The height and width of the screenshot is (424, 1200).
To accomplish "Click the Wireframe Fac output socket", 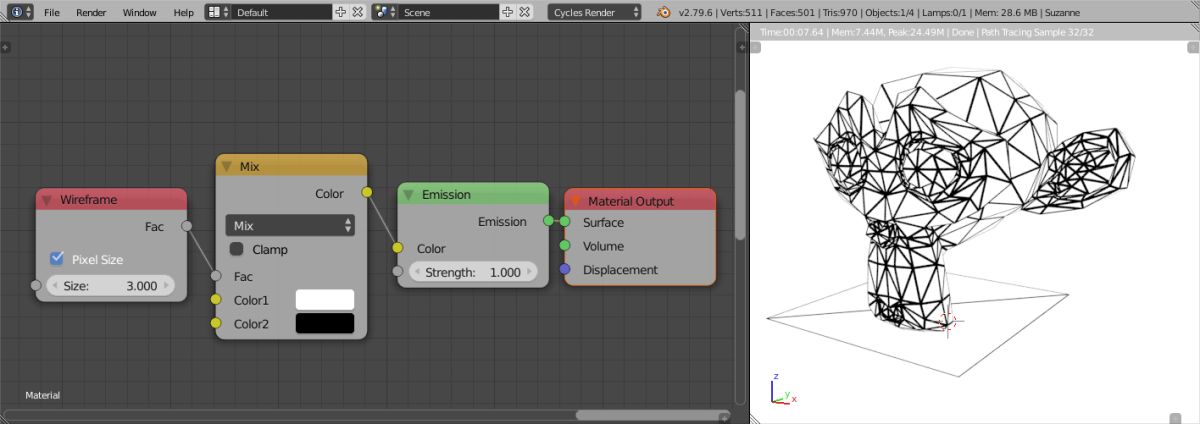I will (187, 227).
